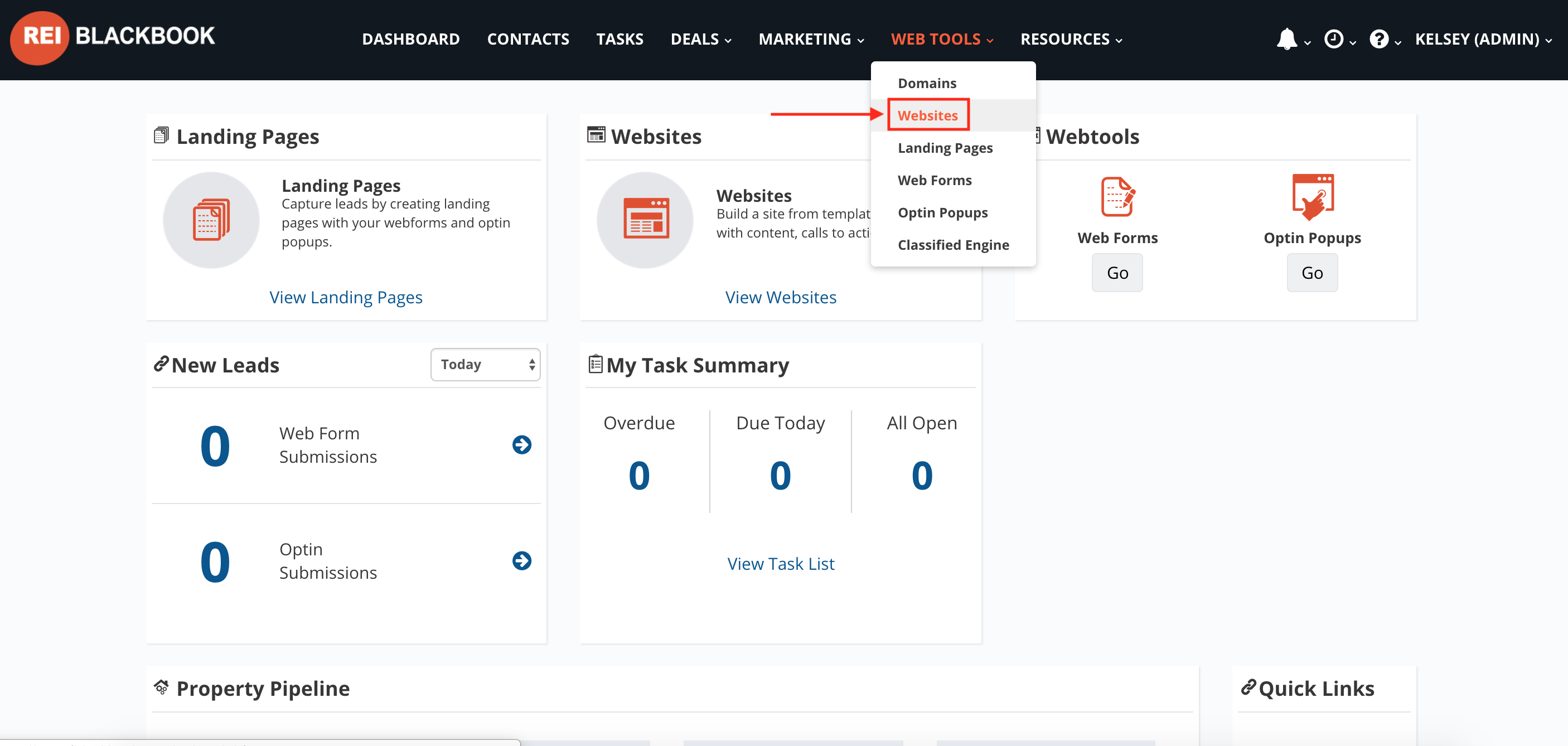This screenshot has width=1568, height=746.
Task: Select Optin Popups in dropdown menu
Action: [x=953, y=212]
